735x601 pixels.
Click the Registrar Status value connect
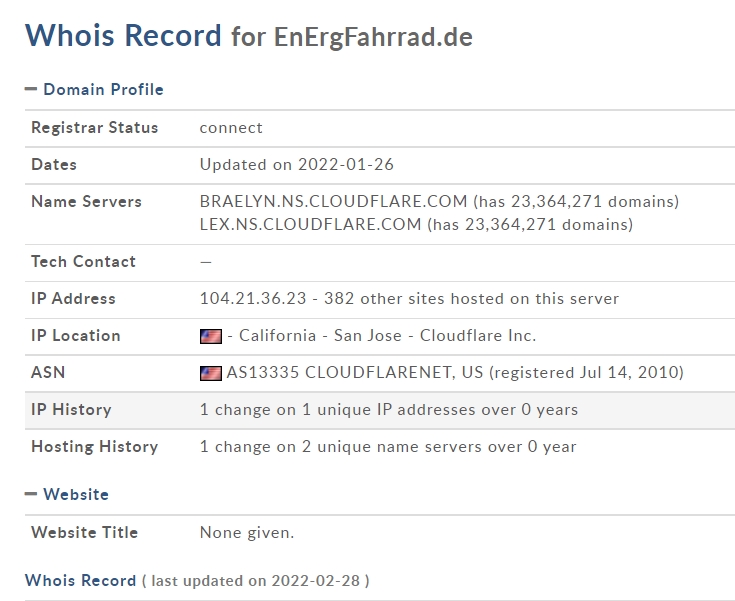(x=231, y=128)
